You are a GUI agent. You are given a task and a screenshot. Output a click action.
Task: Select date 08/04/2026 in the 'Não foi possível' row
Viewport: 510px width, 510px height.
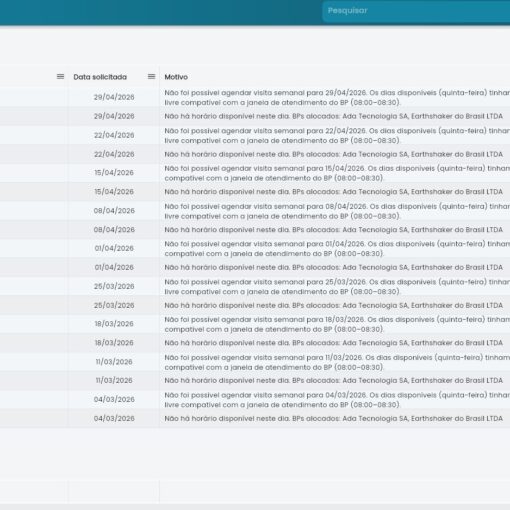(x=114, y=211)
